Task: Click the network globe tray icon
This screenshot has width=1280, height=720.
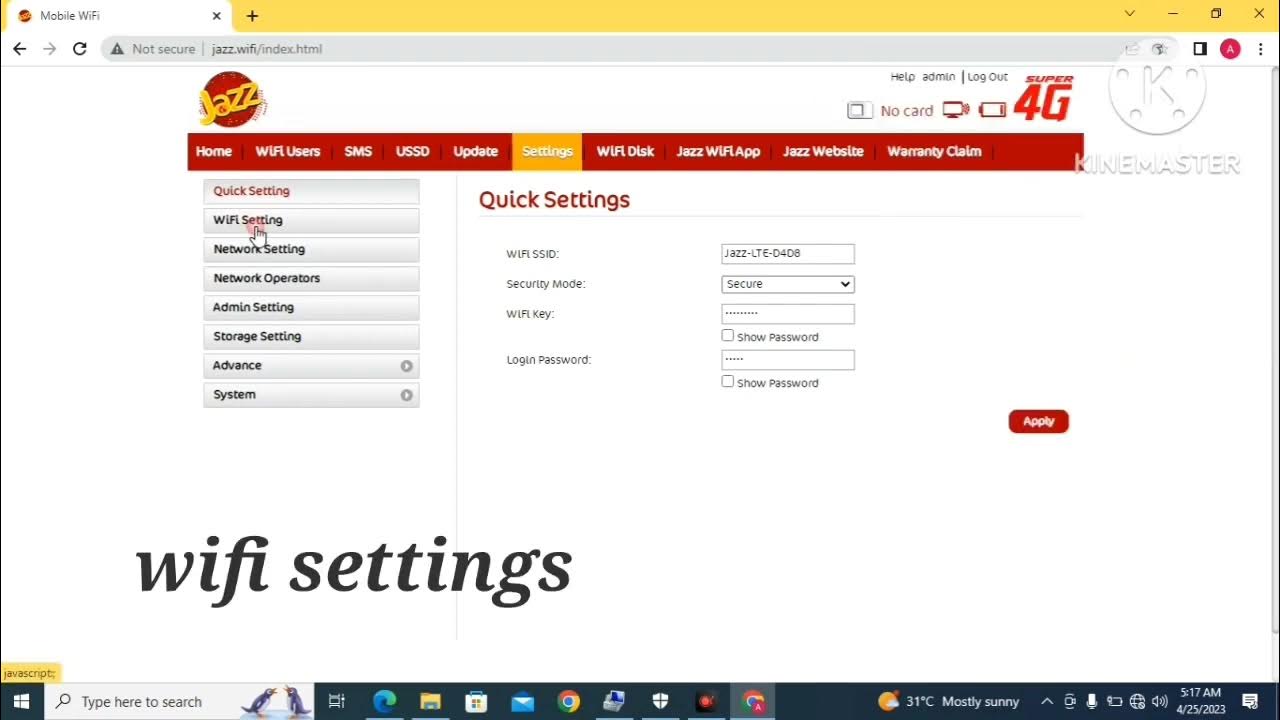Action: 1137,701
